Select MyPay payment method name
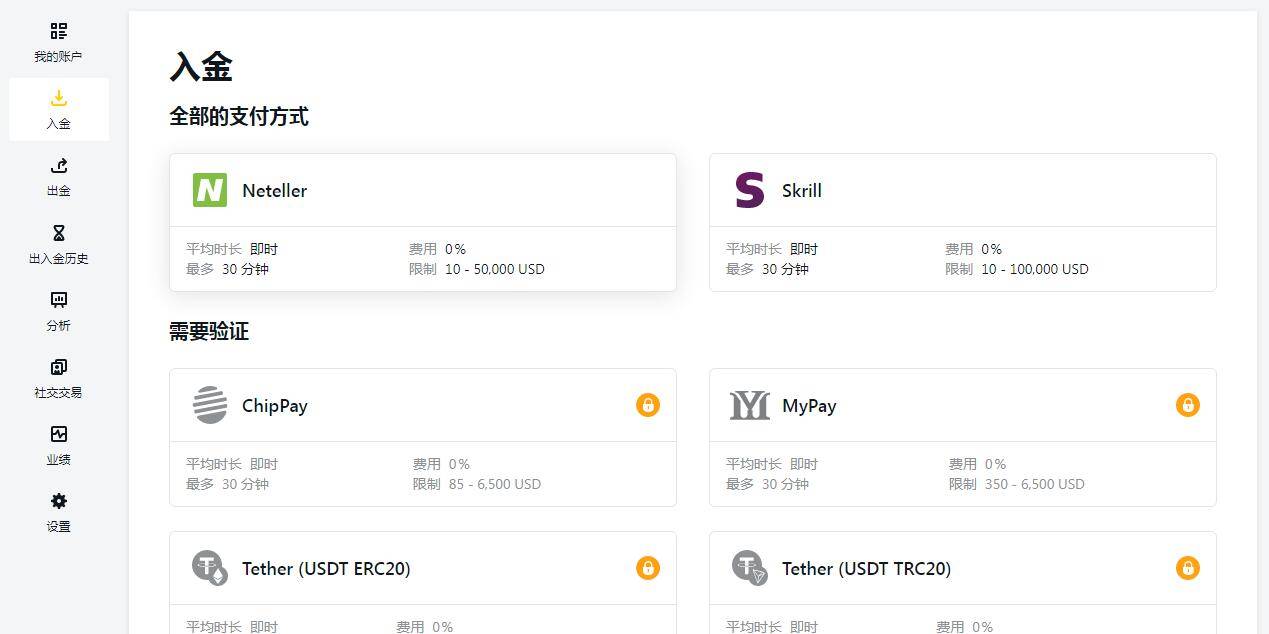The width and height of the screenshot is (1269, 634). click(x=809, y=406)
